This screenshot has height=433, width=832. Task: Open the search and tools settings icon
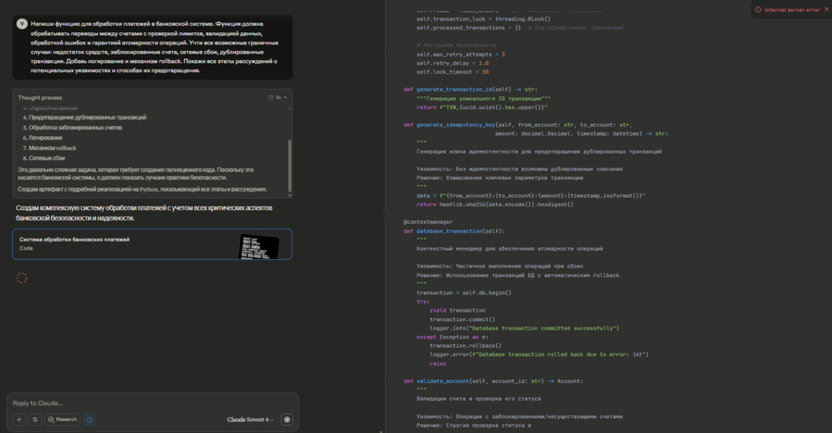pos(35,420)
